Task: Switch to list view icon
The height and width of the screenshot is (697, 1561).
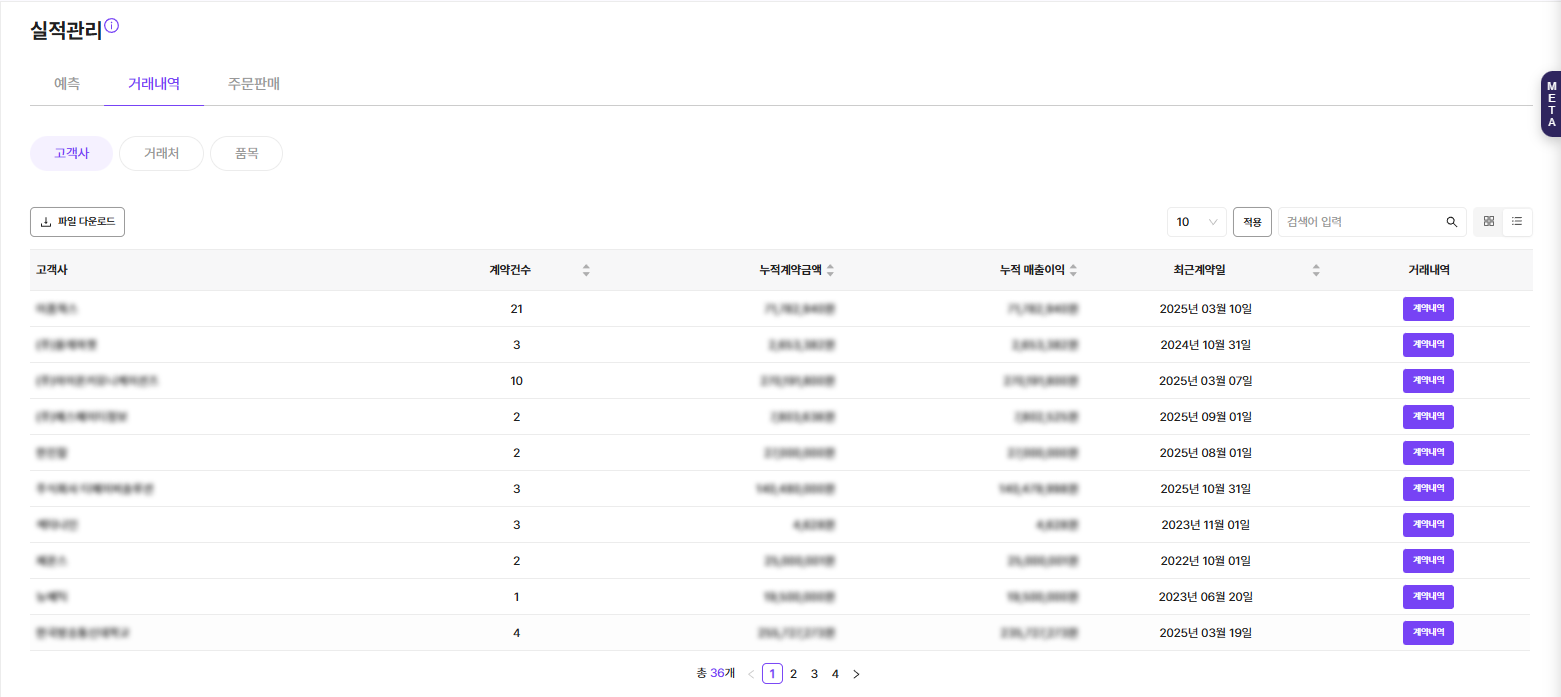Action: (1517, 221)
